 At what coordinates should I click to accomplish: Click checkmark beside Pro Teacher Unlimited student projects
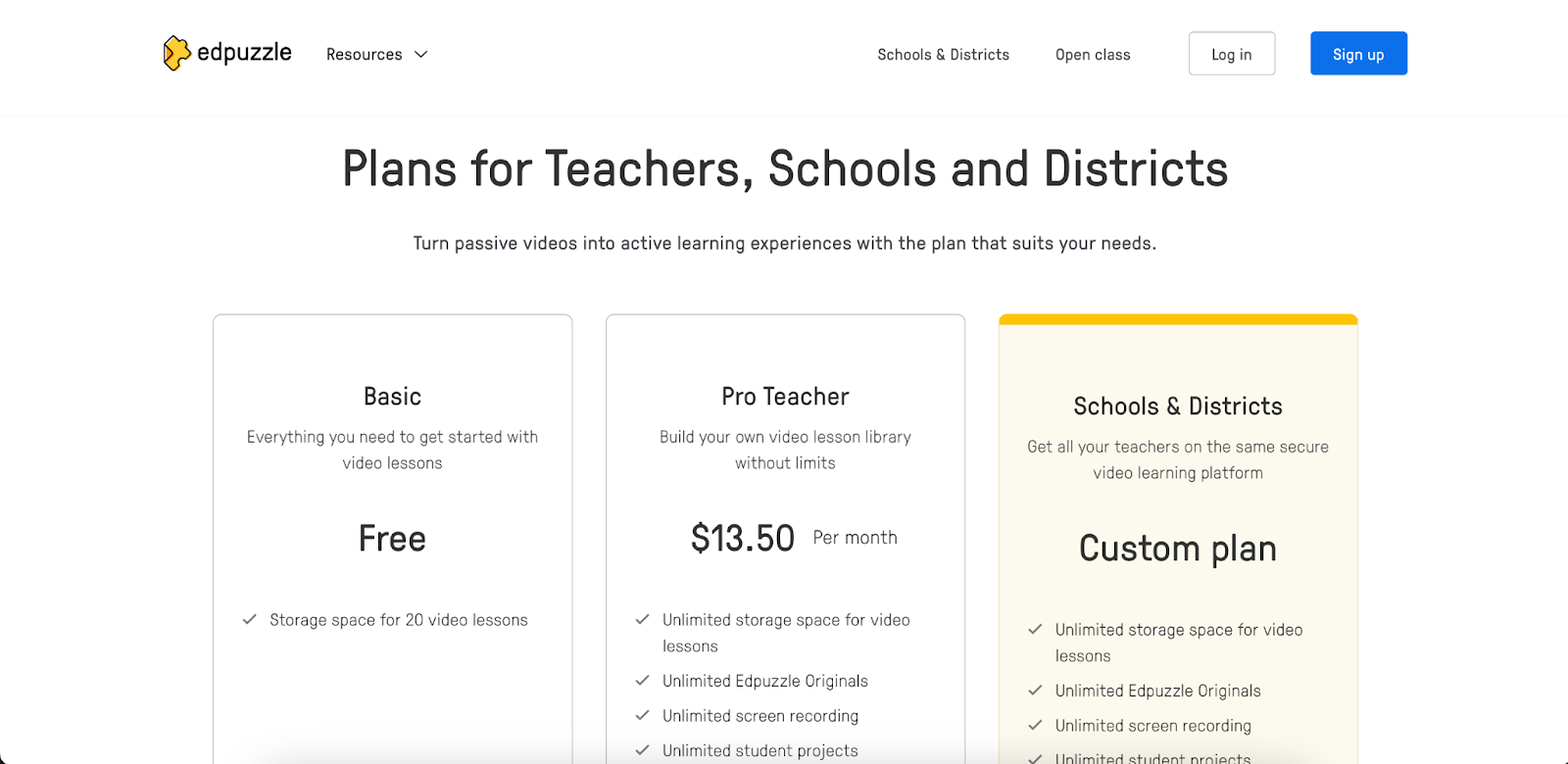tap(643, 750)
